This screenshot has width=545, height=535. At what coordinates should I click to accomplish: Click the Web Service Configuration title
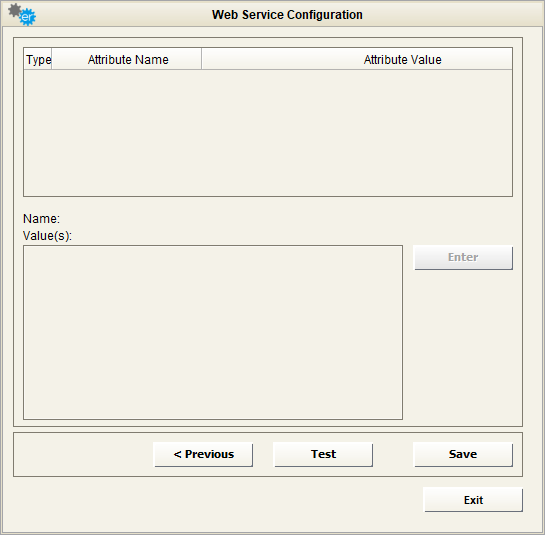(x=287, y=15)
